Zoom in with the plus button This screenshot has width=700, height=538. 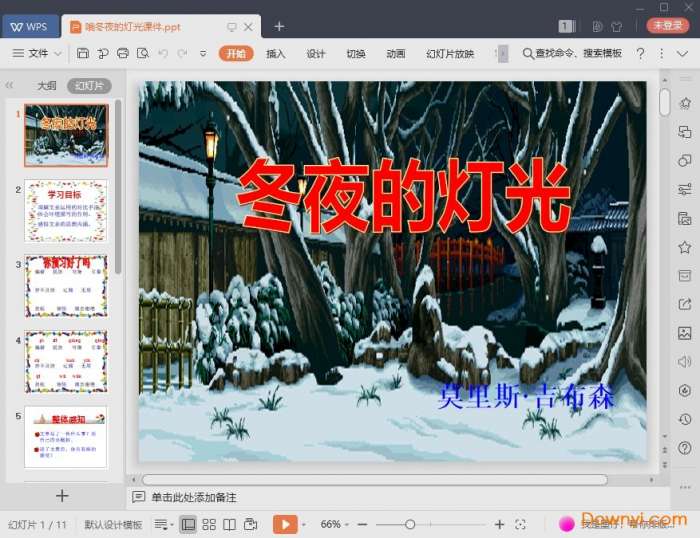pyautogui.click(x=500, y=525)
